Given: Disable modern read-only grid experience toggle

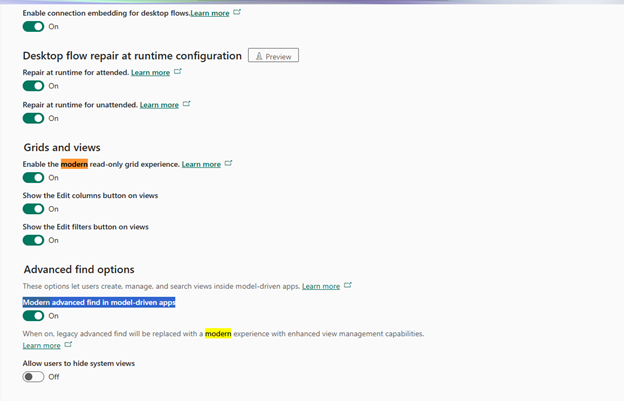Looking at the screenshot, I should [x=33, y=177].
